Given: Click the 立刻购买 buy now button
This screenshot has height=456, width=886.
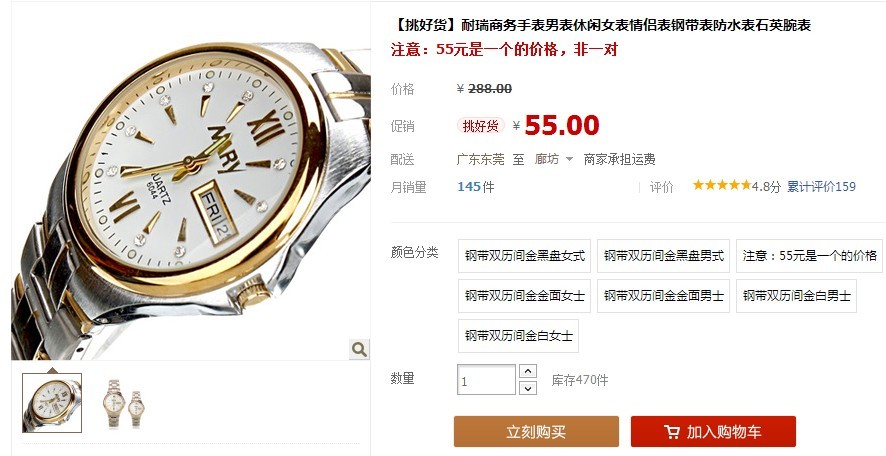Looking at the screenshot, I should pos(536,432).
